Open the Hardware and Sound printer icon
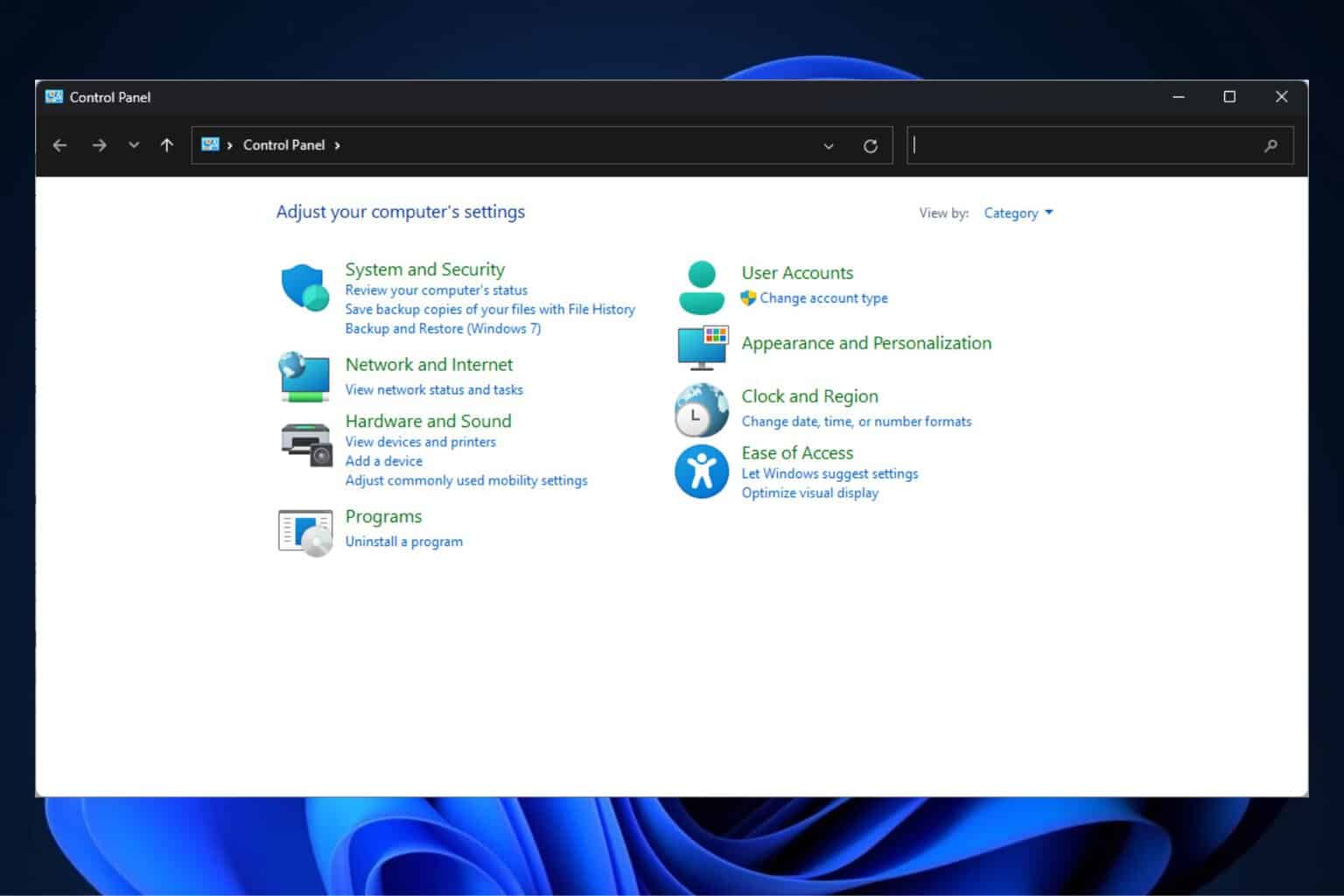 click(x=306, y=444)
